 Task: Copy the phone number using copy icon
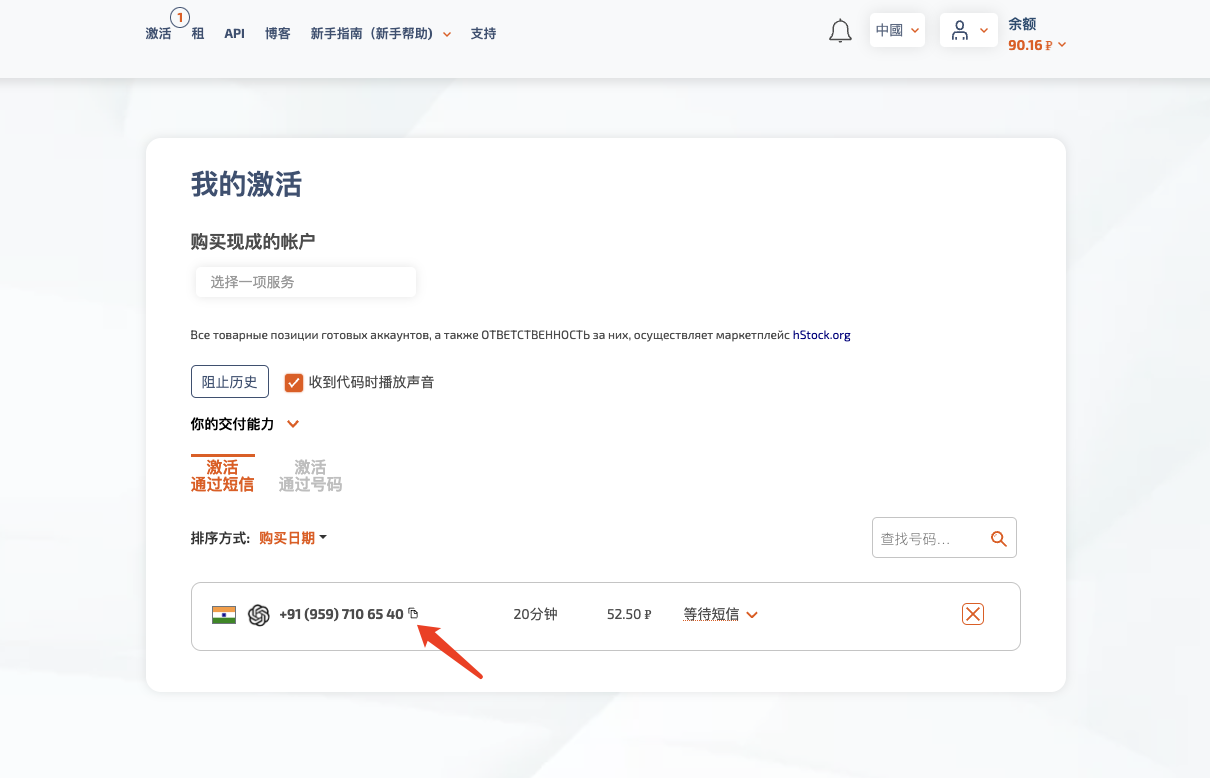point(413,614)
